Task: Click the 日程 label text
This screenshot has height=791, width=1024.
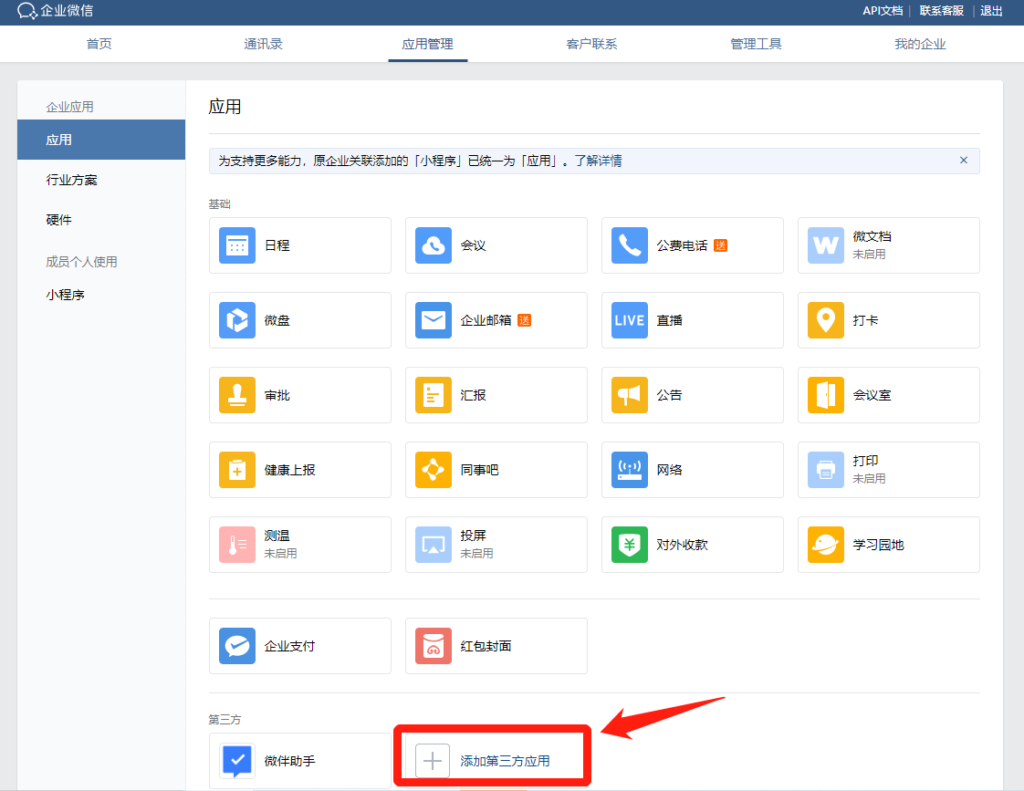Action: (277, 246)
